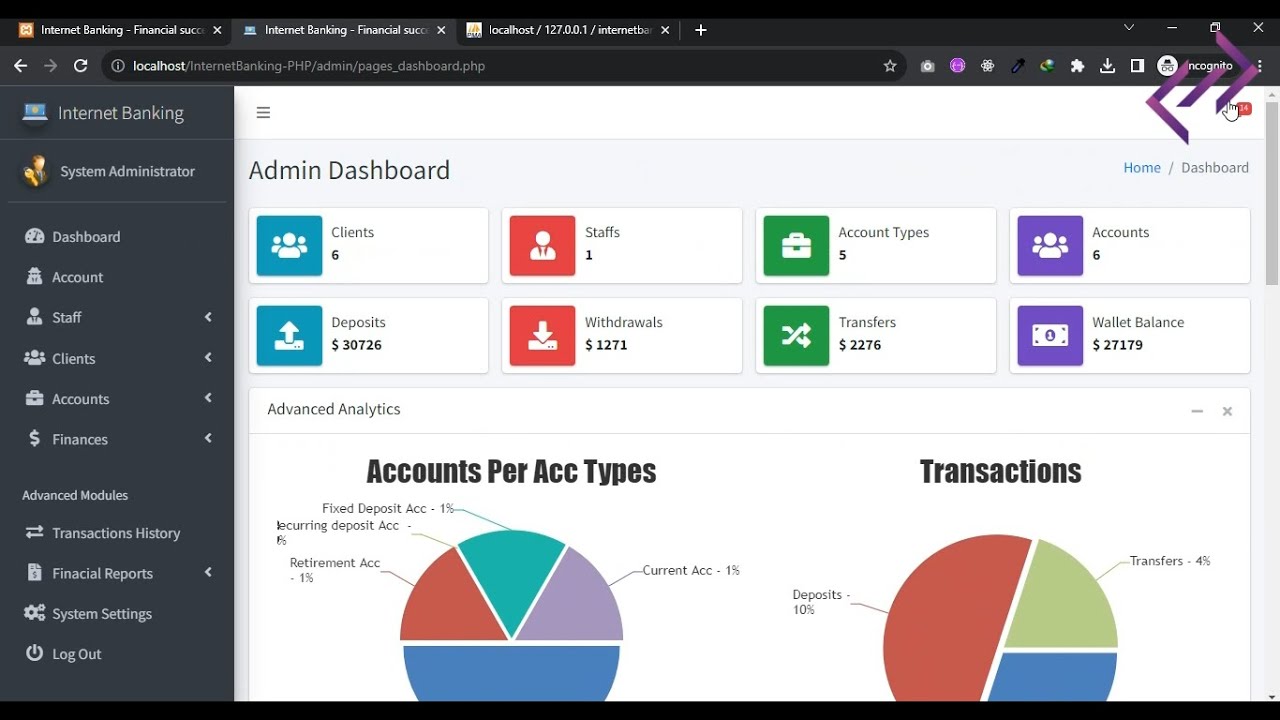
Task: Collapse the Advanced Analytics card
Action: point(1196,411)
